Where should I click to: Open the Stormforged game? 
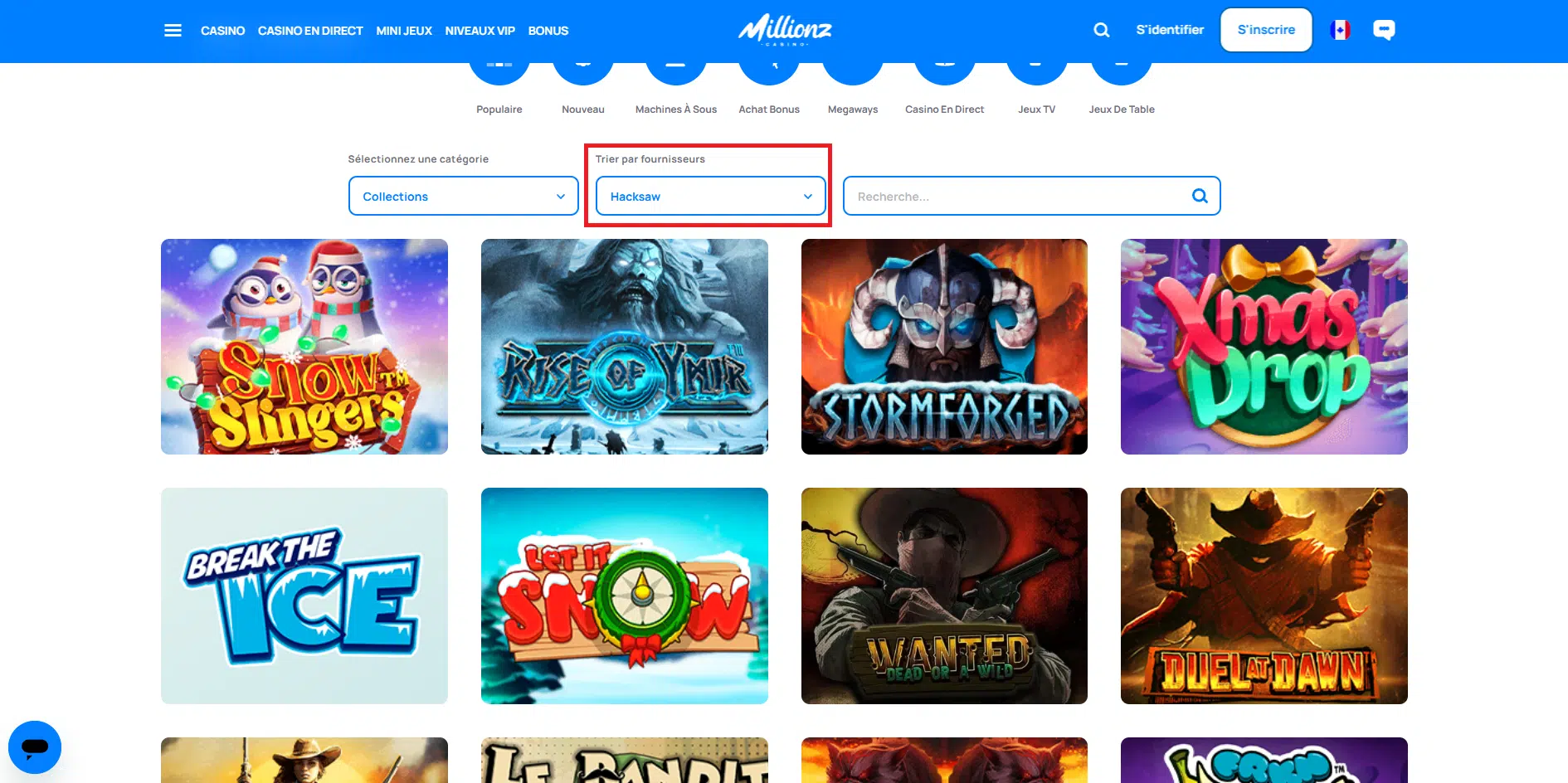pyautogui.click(x=944, y=347)
